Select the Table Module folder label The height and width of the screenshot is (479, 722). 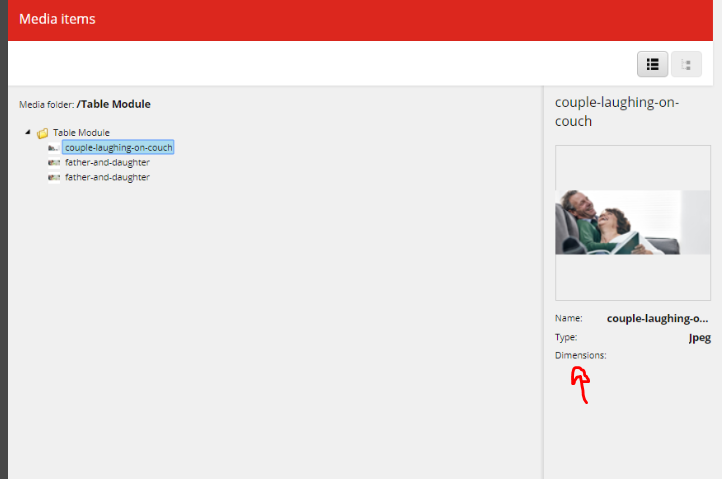pos(81,133)
